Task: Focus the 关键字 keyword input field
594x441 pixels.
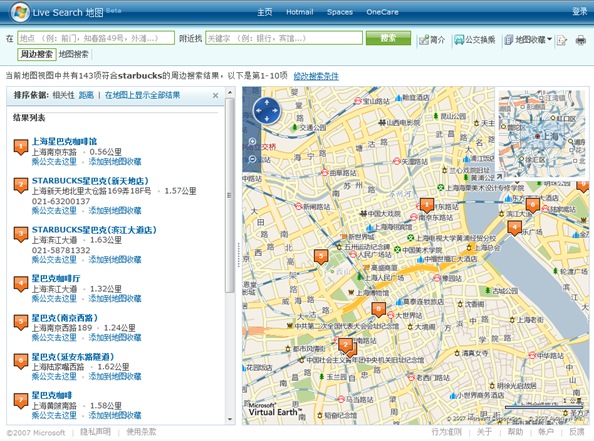Action: pyautogui.click(x=284, y=38)
